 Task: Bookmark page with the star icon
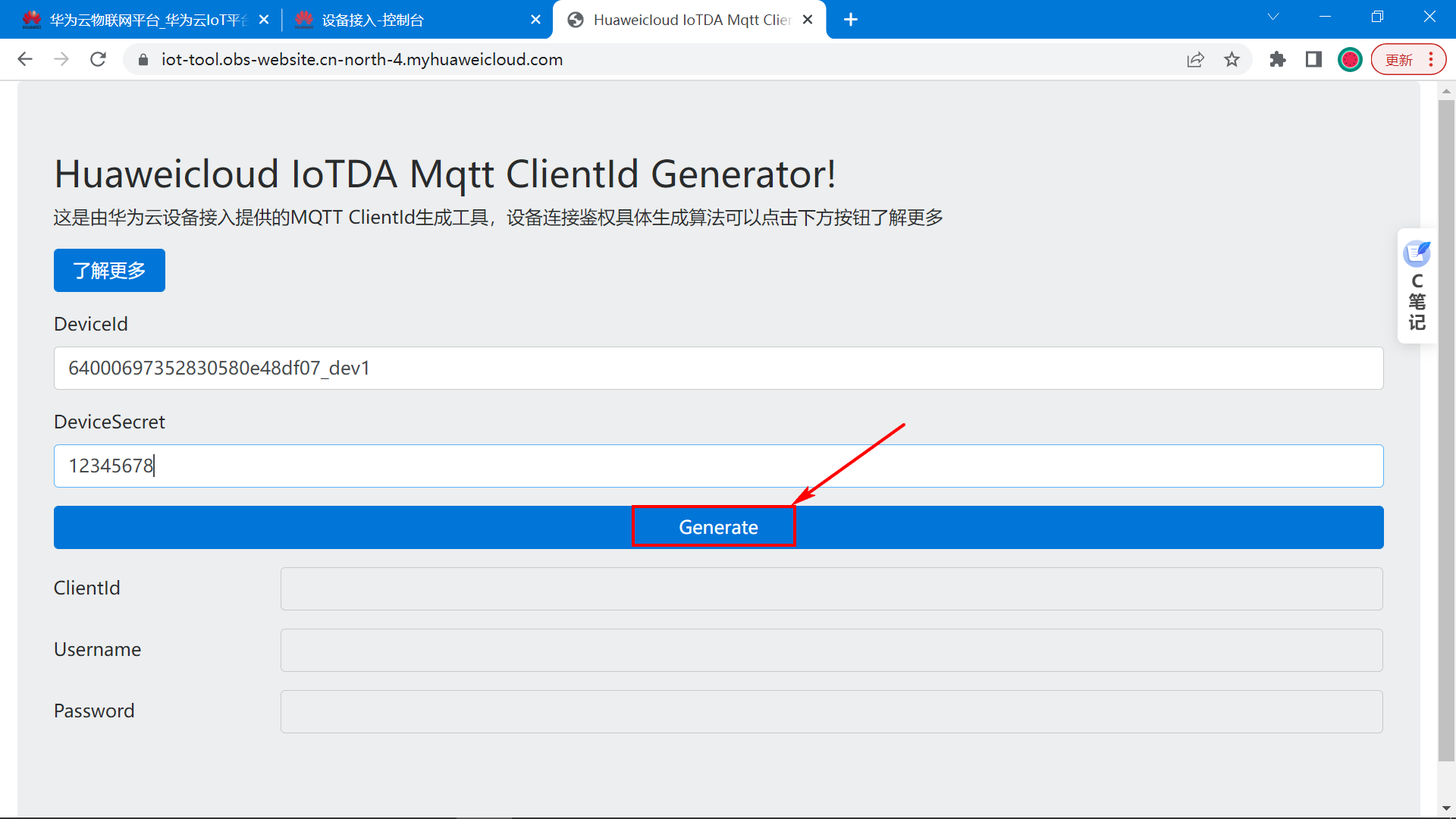pos(1232,59)
